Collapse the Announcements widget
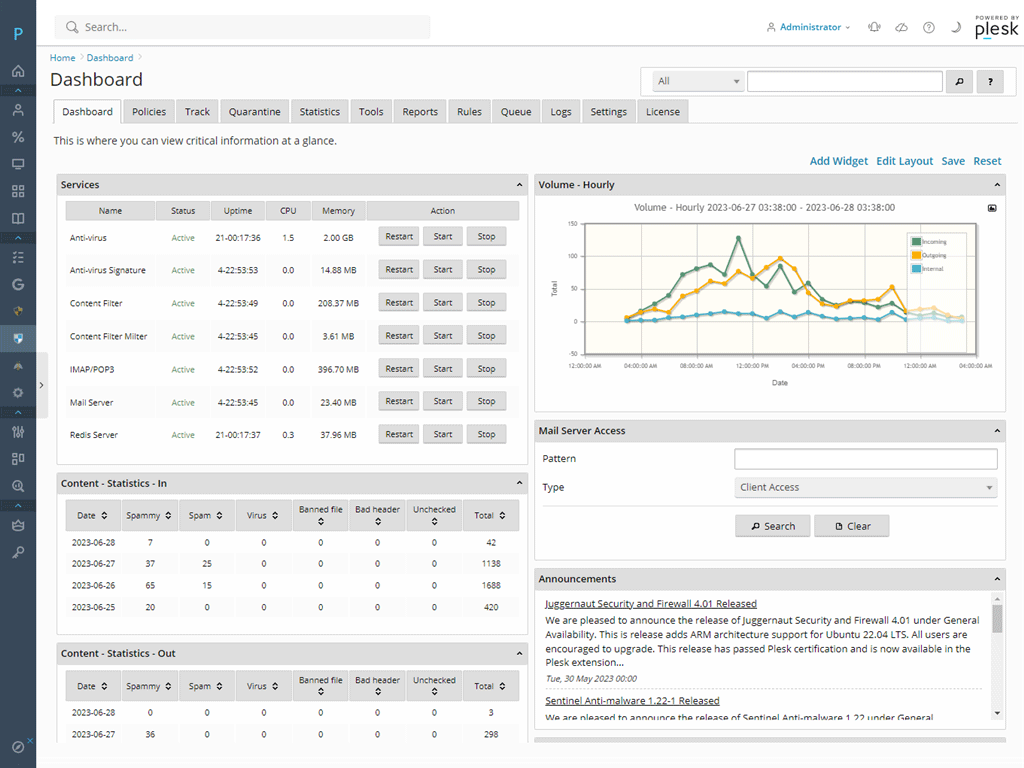This screenshot has height=768, width=1024. (x=997, y=579)
